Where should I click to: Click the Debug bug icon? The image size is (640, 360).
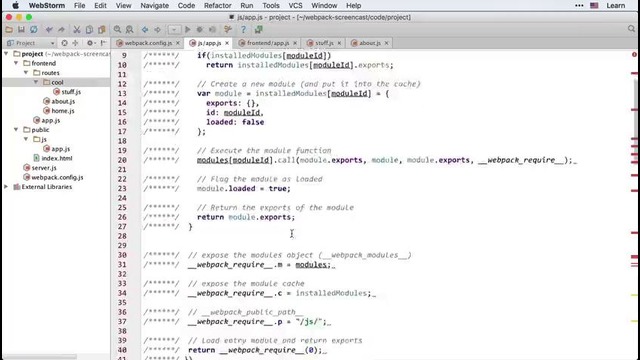click(x=200, y=29)
